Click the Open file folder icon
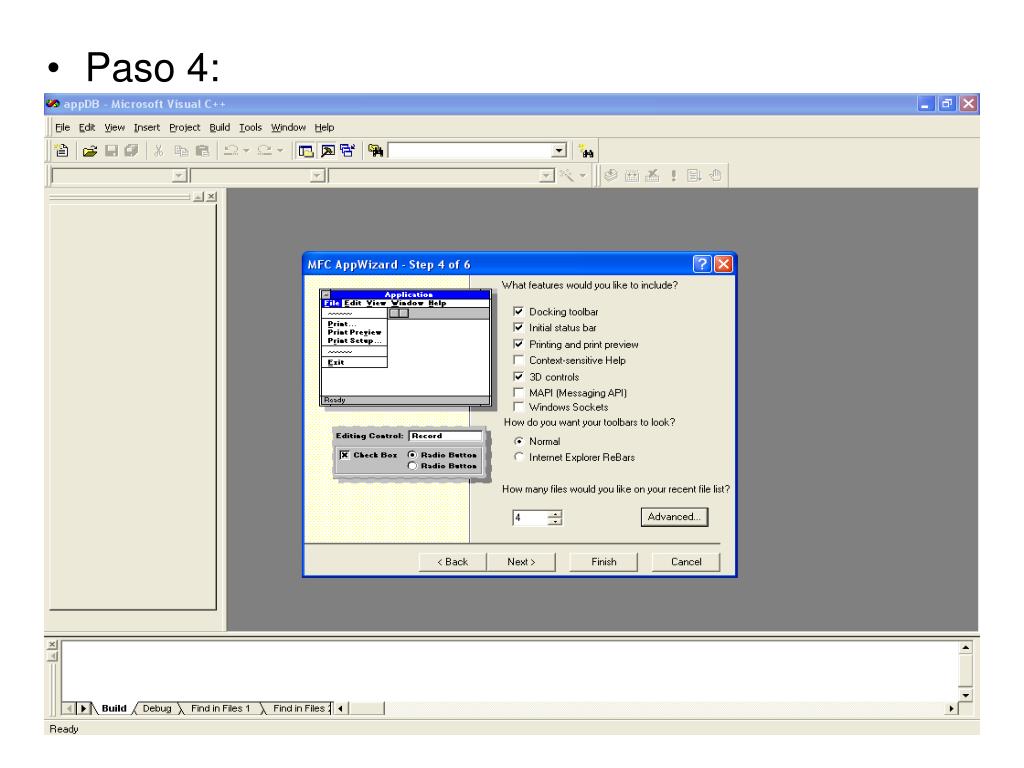This screenshot has width=1024, height=768. click(89, 151)
